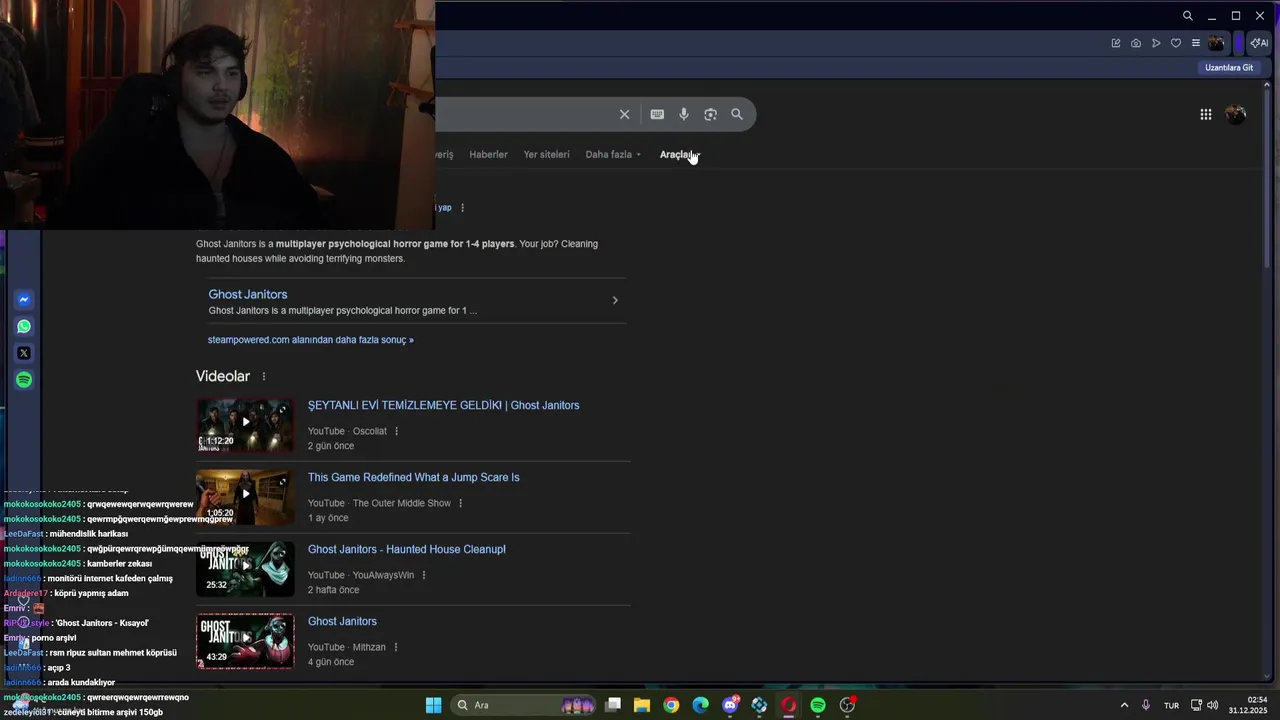Open the Opera AI assistant button
This screenshot has height=720, width=1280.
point(1259,43)
